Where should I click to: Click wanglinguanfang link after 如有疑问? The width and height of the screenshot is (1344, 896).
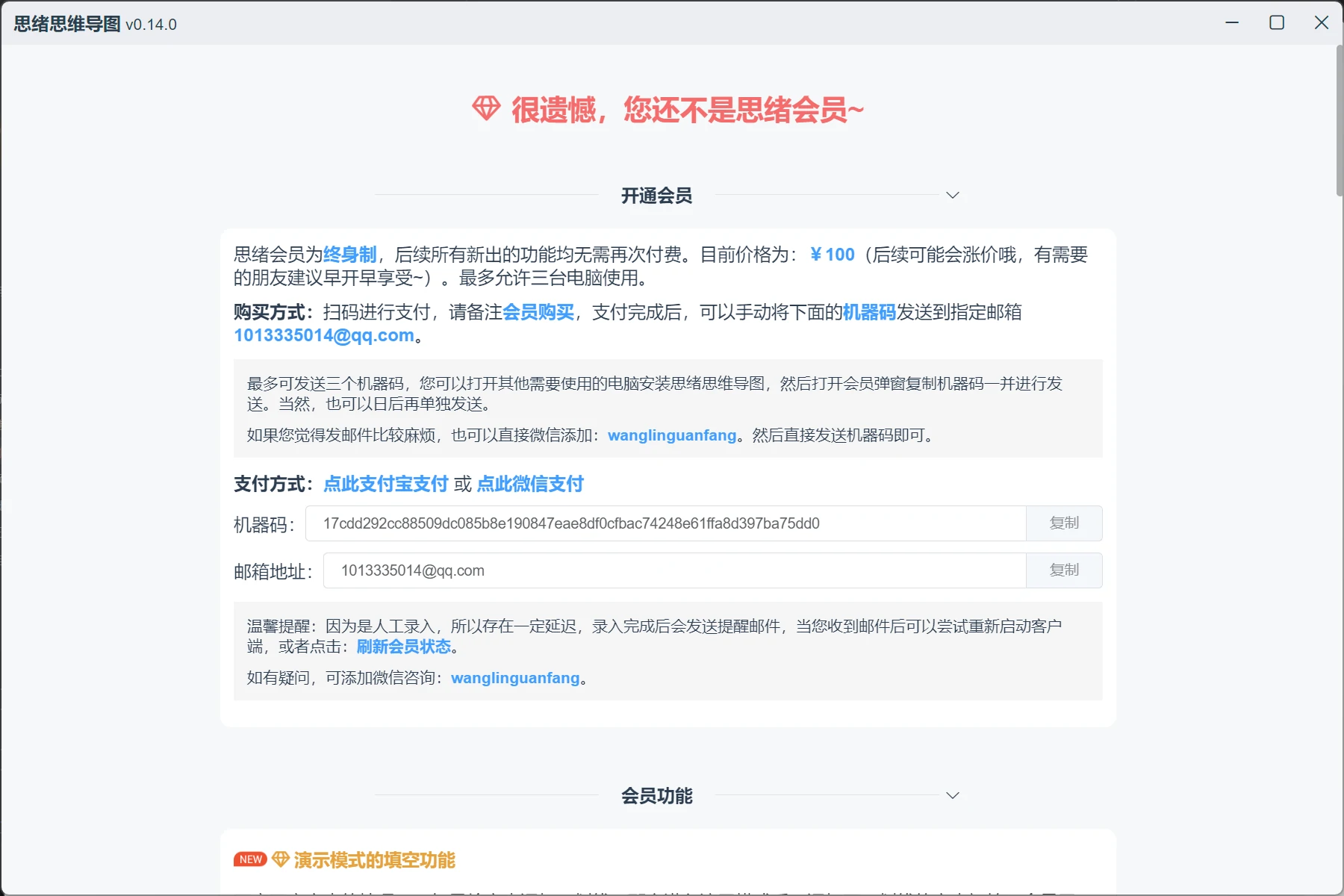pos(515,678)
